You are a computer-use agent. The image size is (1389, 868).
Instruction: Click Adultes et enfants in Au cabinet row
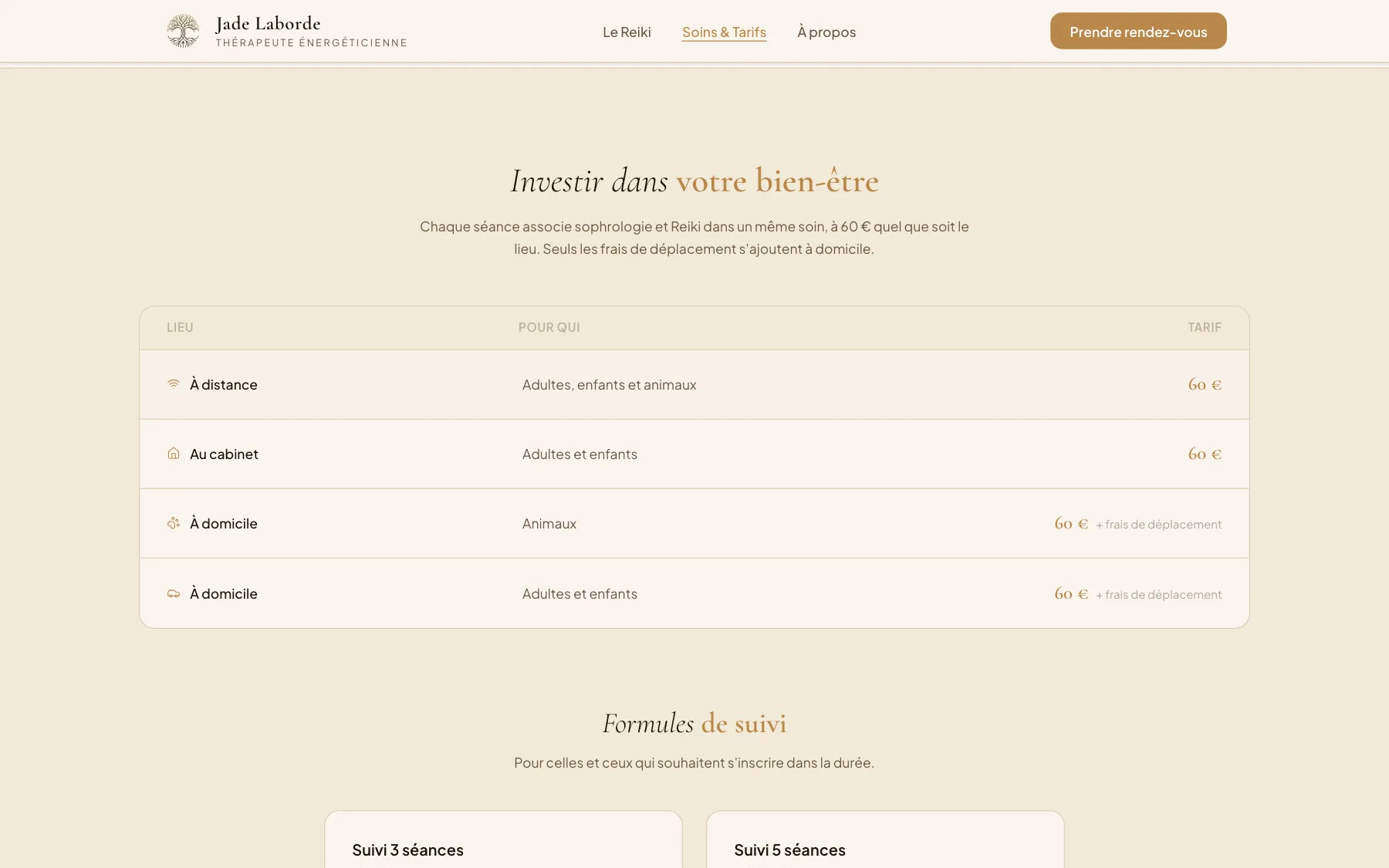click(580, 454)
